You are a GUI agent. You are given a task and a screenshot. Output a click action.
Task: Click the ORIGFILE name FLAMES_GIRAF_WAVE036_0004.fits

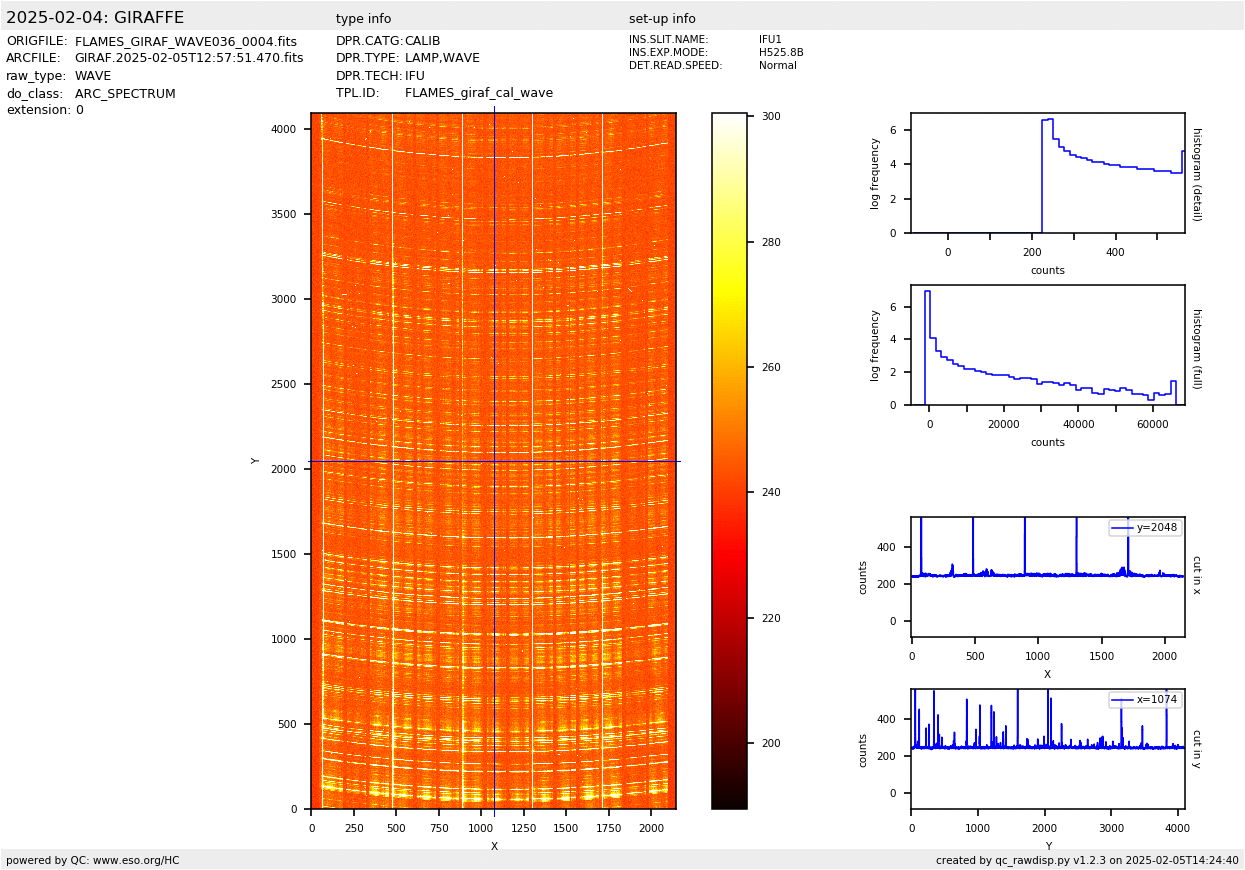coord(185,42)
